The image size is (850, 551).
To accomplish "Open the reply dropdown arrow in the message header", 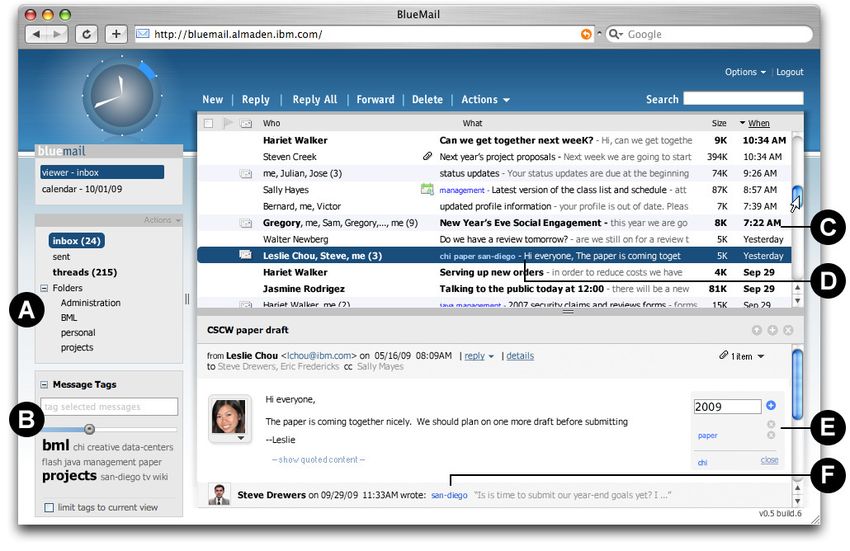I will click(x=491, y=356).
